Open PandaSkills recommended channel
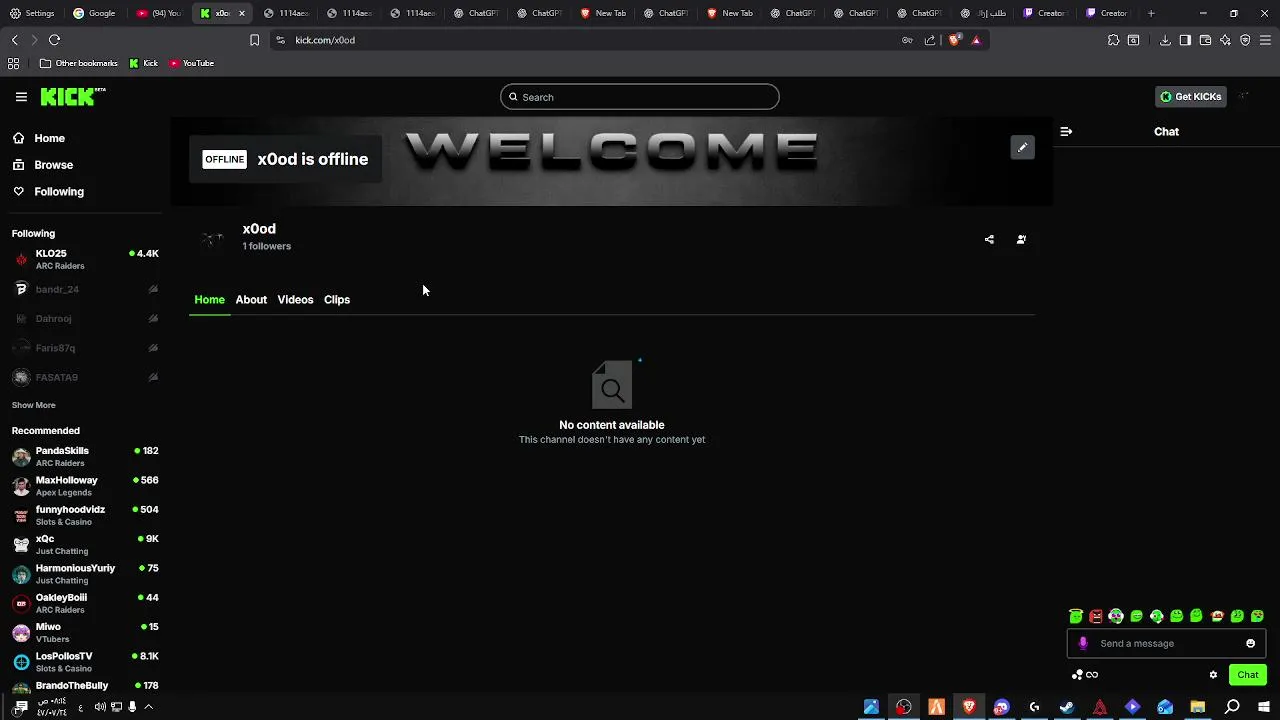The height and width of the screenshot is (720, 1280). point(85,457)
